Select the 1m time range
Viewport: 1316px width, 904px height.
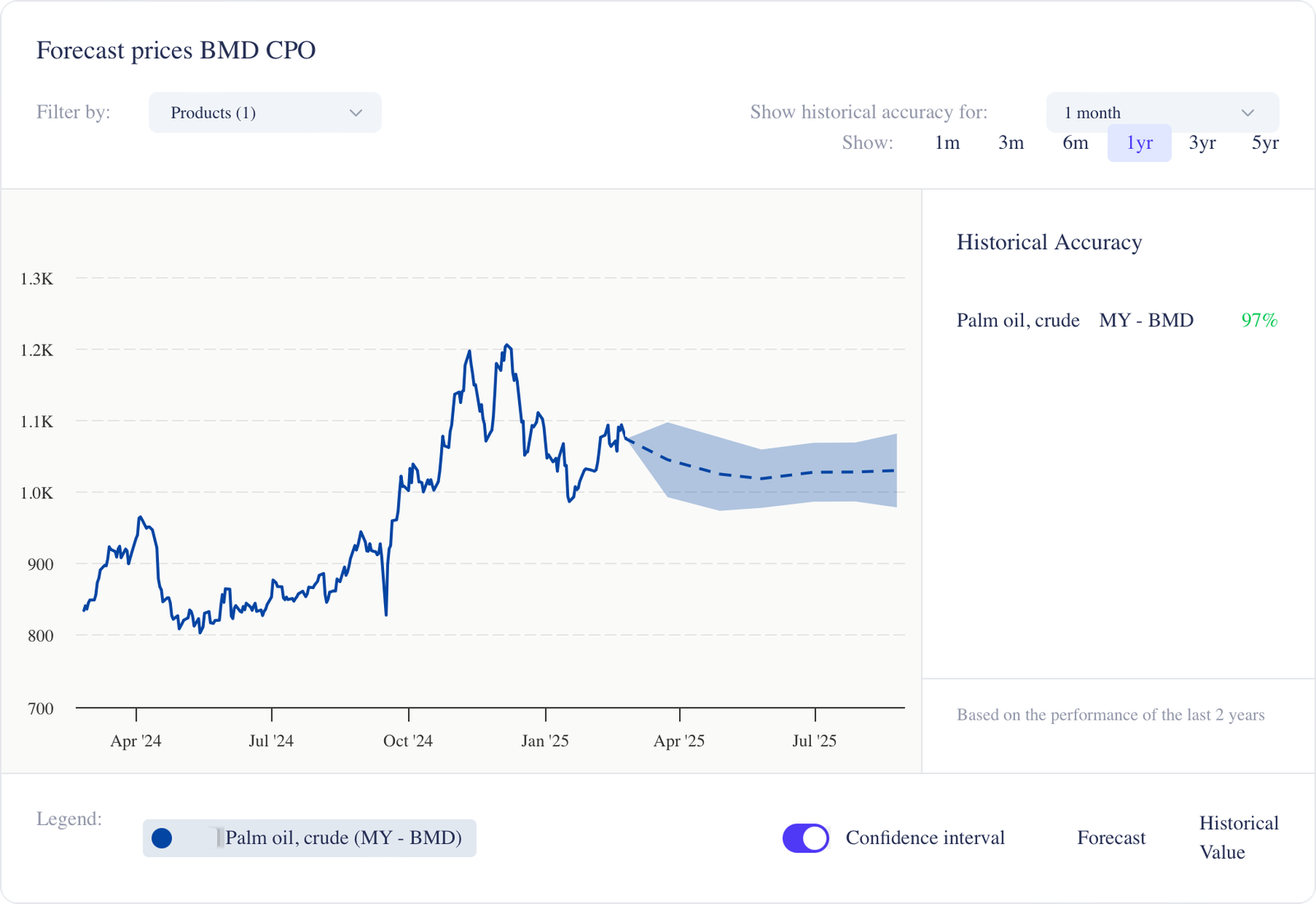pos(947,143)
